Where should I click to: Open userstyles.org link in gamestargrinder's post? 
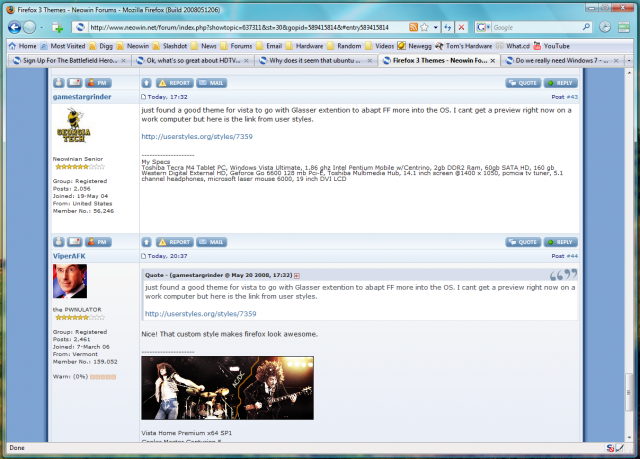(197, 136)
